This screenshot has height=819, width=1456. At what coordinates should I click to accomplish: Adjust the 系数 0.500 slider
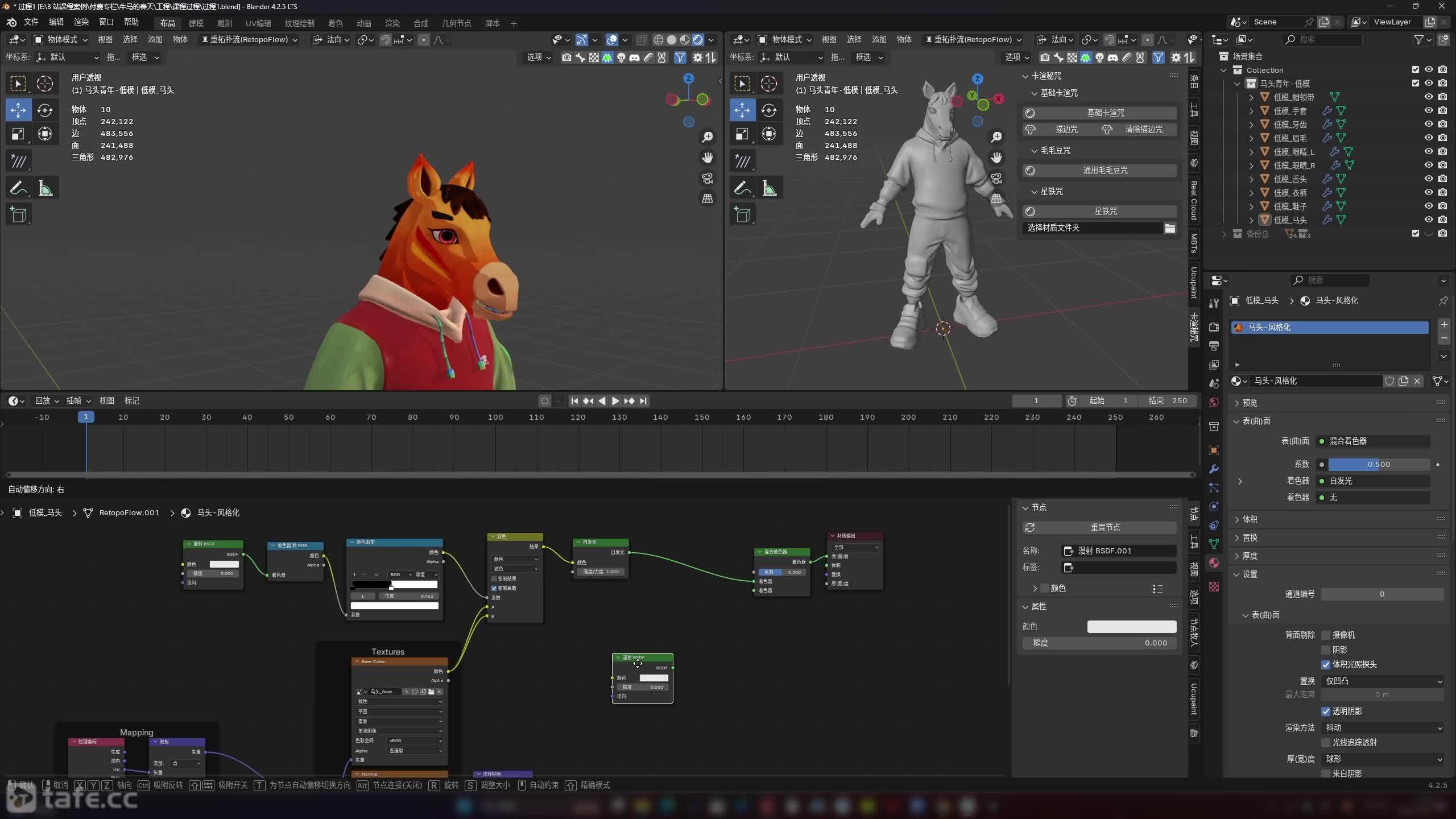[x=1378, y=464]
